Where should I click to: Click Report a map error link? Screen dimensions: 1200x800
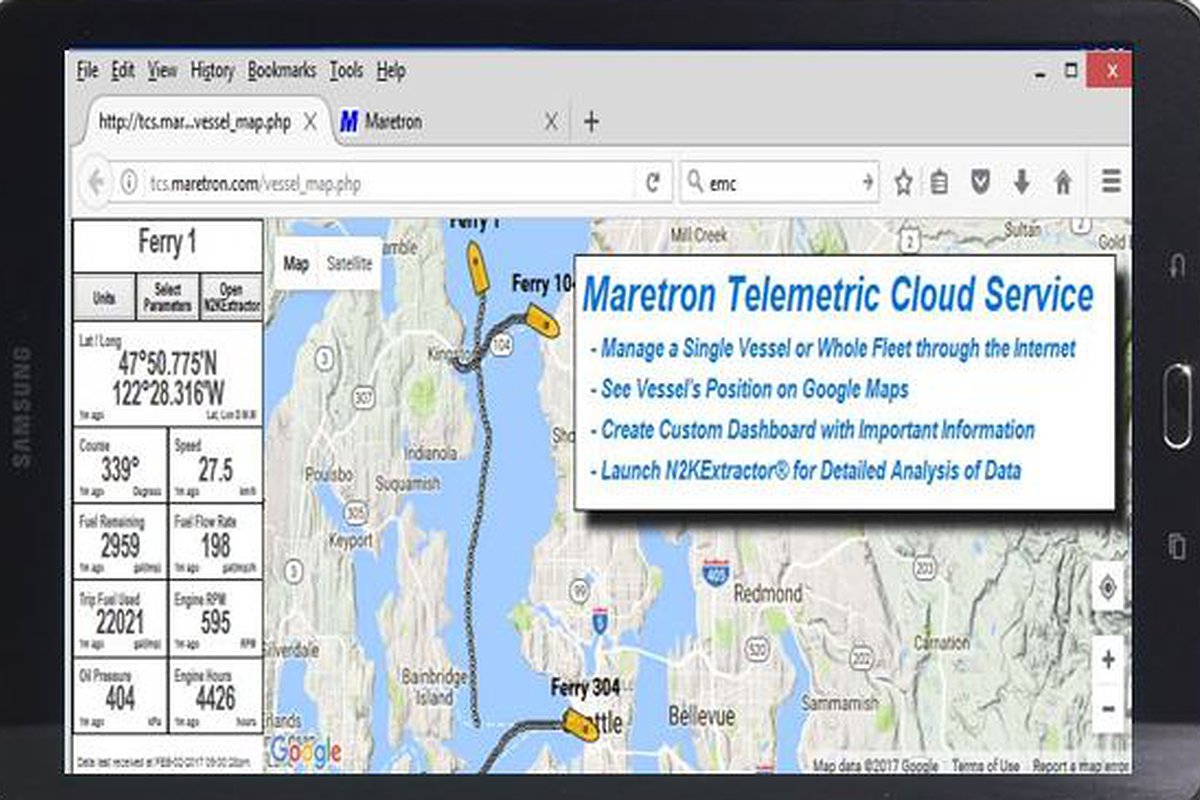1080,766
